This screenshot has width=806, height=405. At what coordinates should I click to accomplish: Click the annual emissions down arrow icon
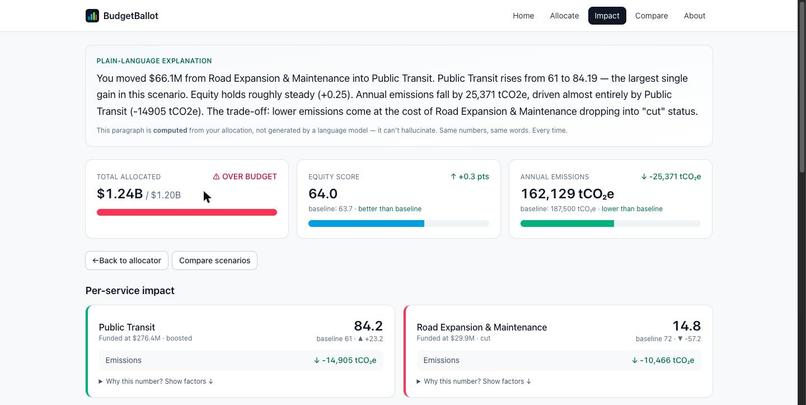(x=644, y=177)
